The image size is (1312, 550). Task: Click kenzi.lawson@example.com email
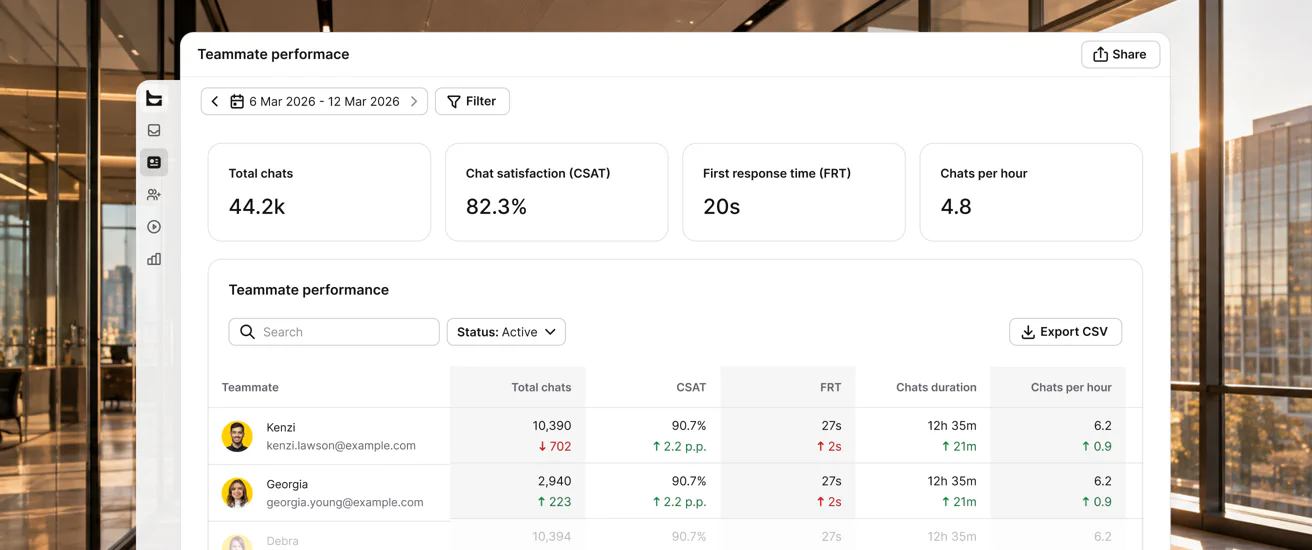341,446
